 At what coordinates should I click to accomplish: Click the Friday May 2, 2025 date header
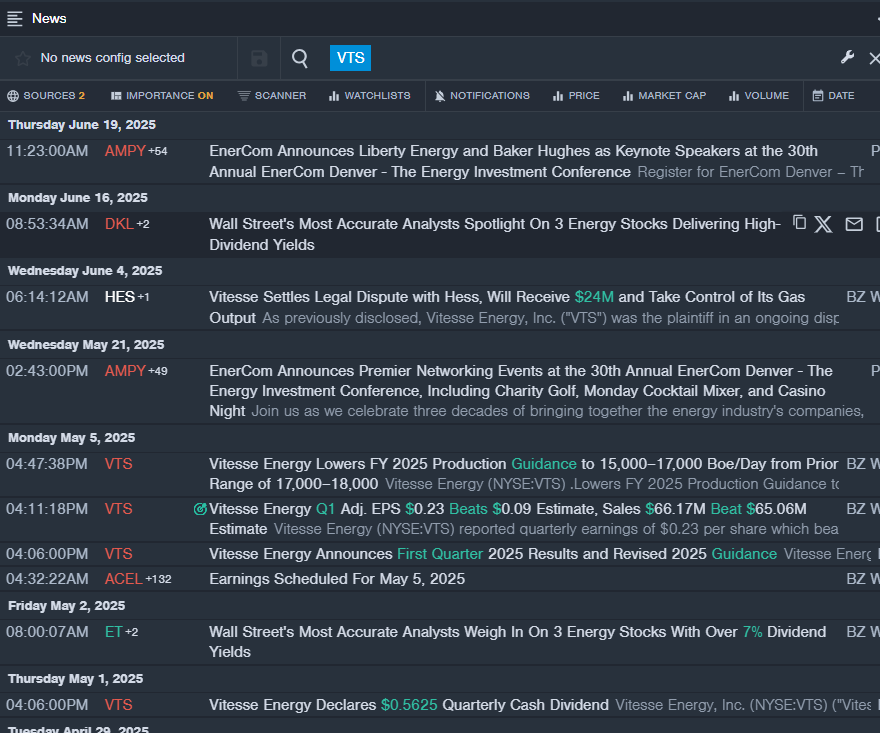[67, 606]
